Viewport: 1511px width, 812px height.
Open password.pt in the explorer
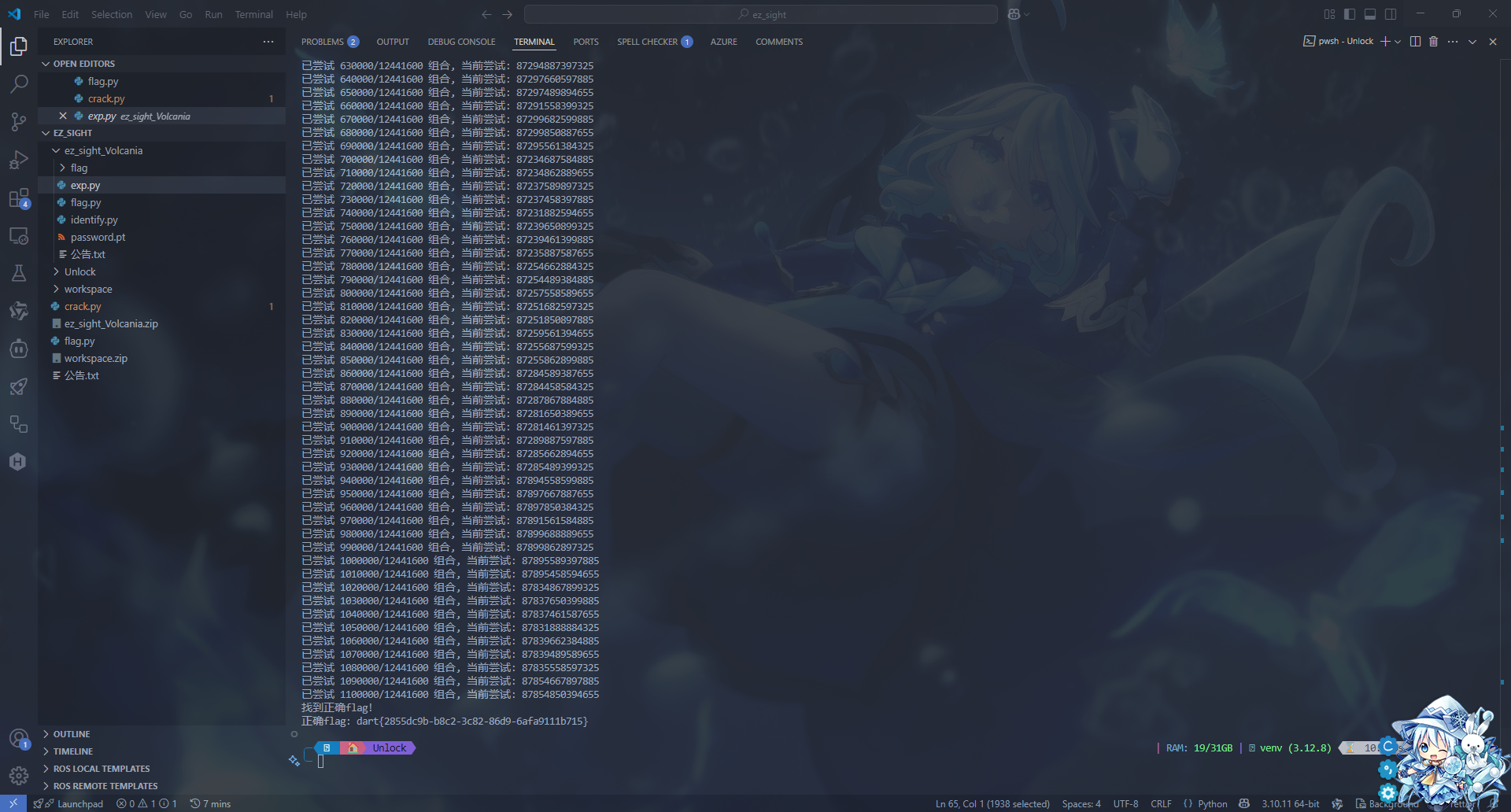click(98, 238)
